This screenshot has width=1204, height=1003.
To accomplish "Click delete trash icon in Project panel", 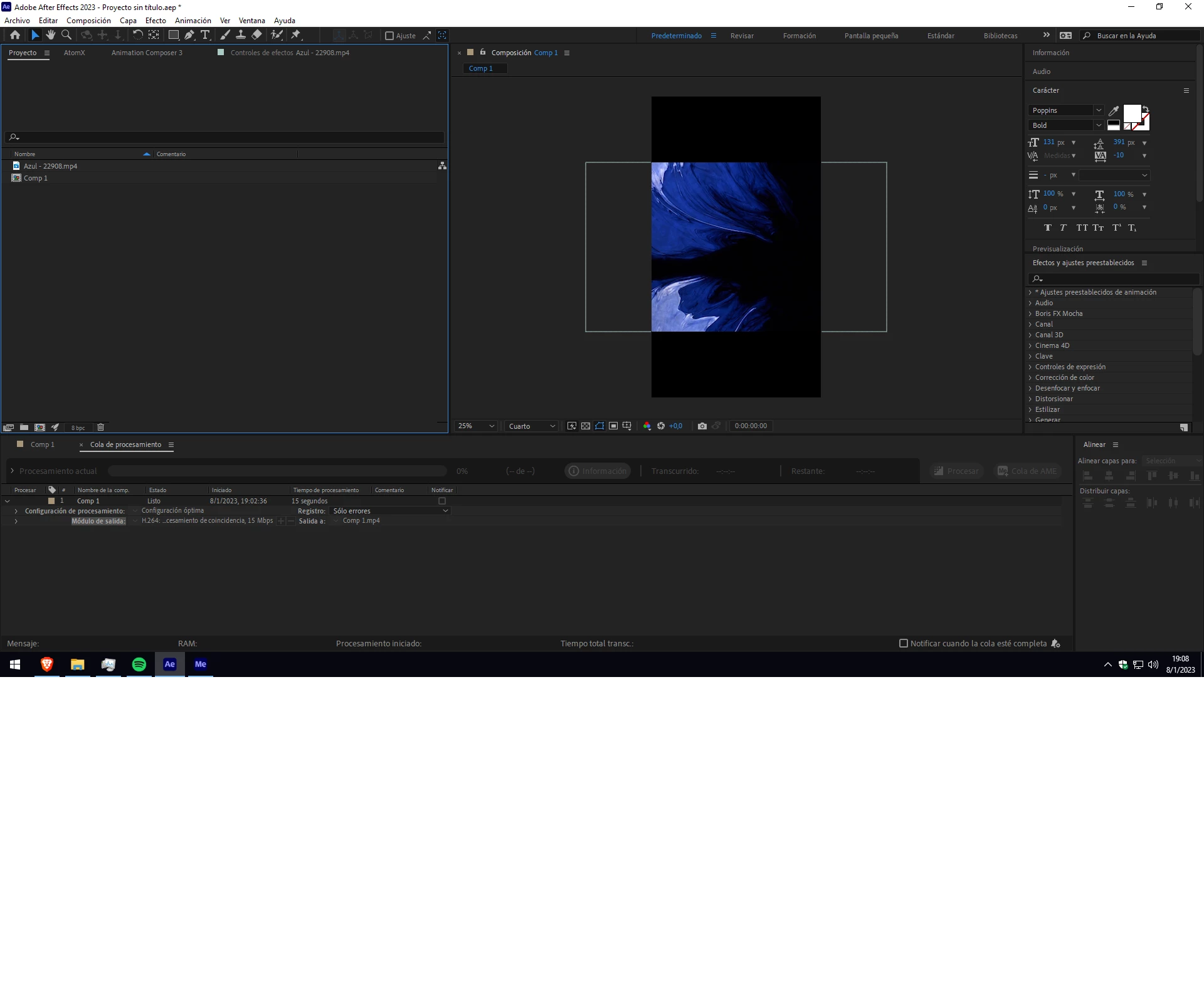I will click(x=100, y=427).
